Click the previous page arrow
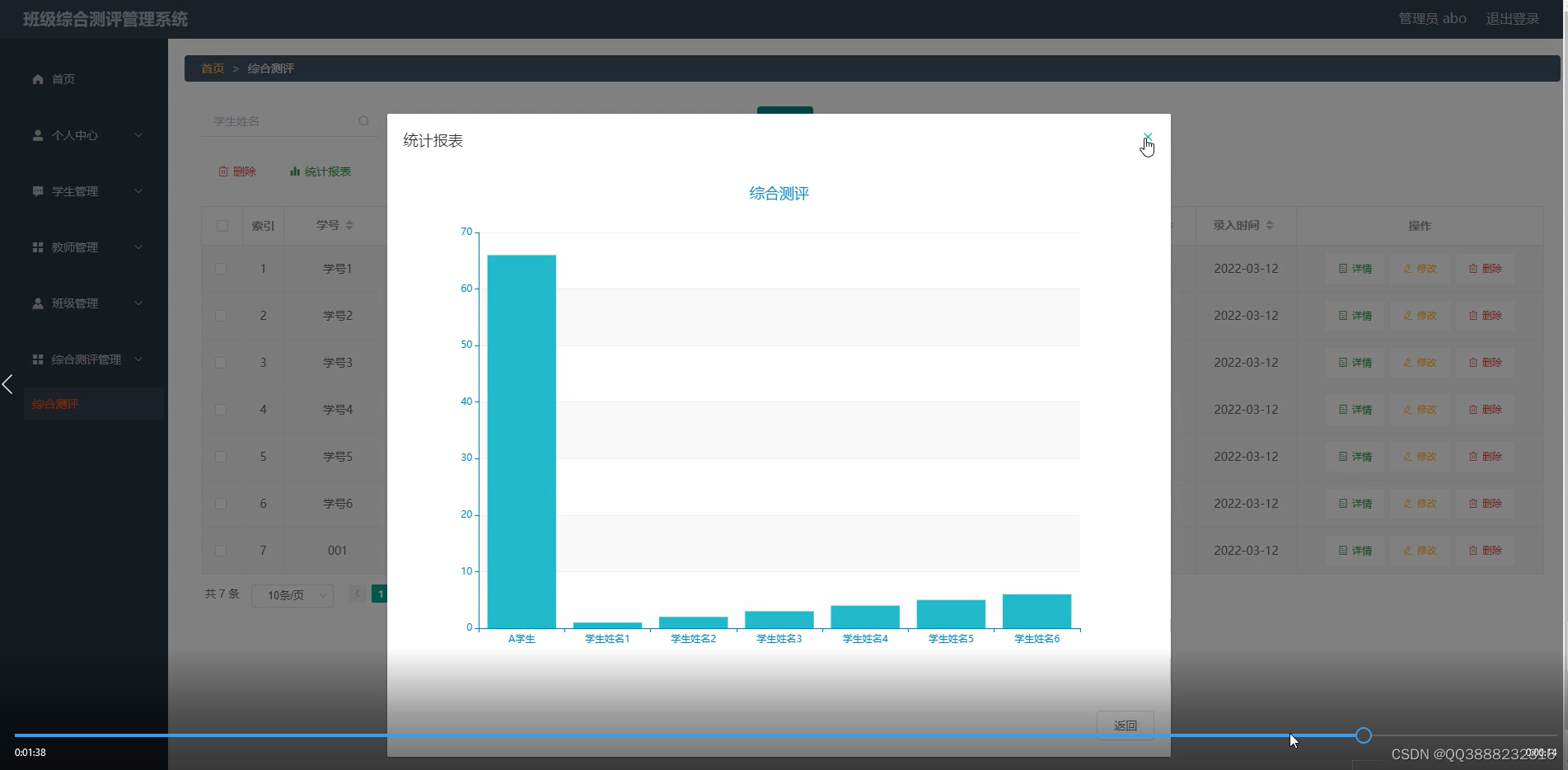The height and width of the screenshot is (770, 1568). point(358,594)
